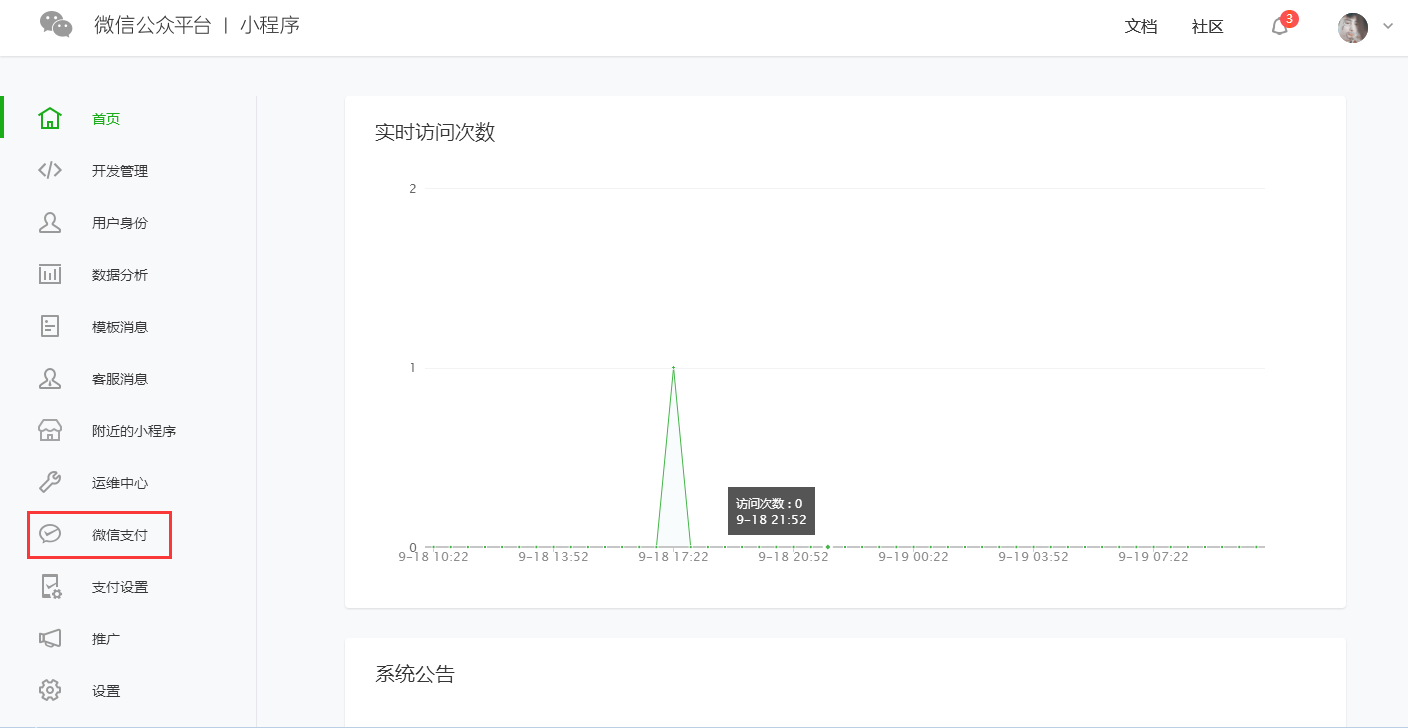Screen dimensions: 1408x728
Task: Select the user silhouette icon for 用户身份
Action: click(50, 223)
